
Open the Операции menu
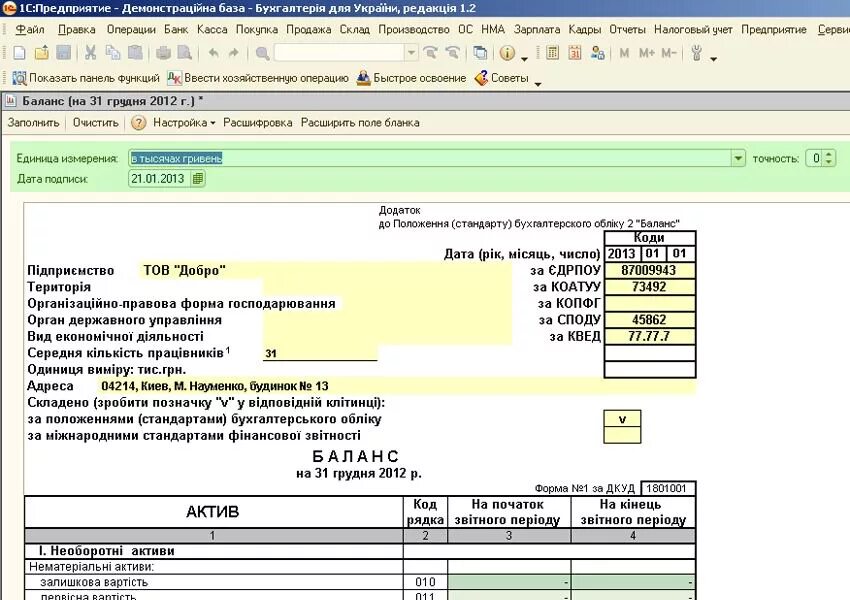tap(131, 29)
